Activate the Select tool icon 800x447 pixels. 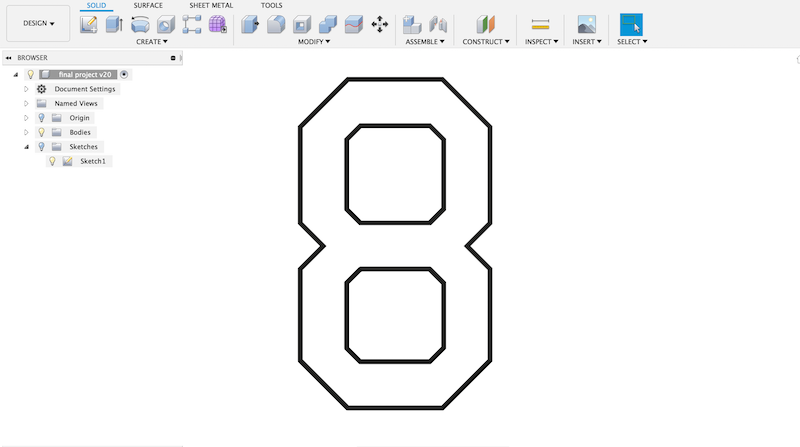coord(631,24)
